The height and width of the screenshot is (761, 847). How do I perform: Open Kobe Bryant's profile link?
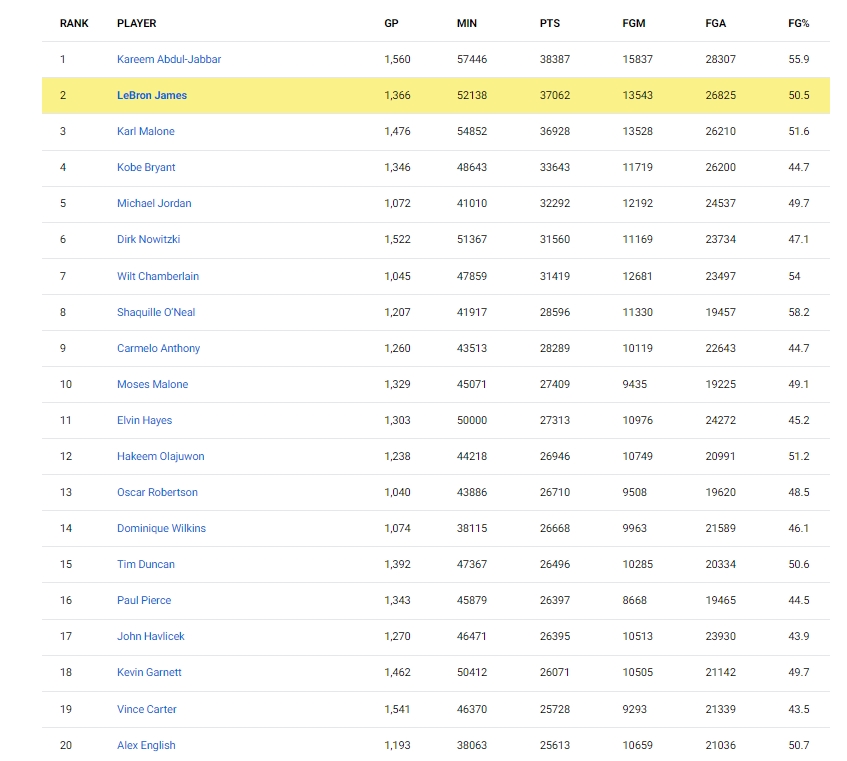[x=146, y=167]
